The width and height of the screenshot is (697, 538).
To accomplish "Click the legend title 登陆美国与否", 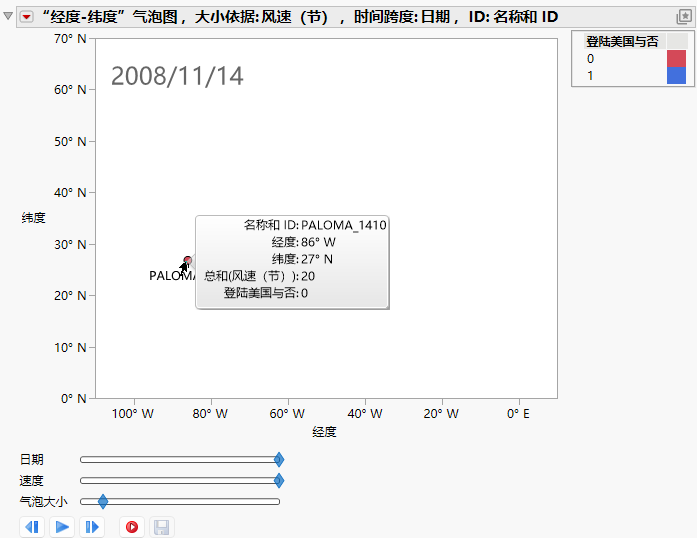I will tap(622, 41).
